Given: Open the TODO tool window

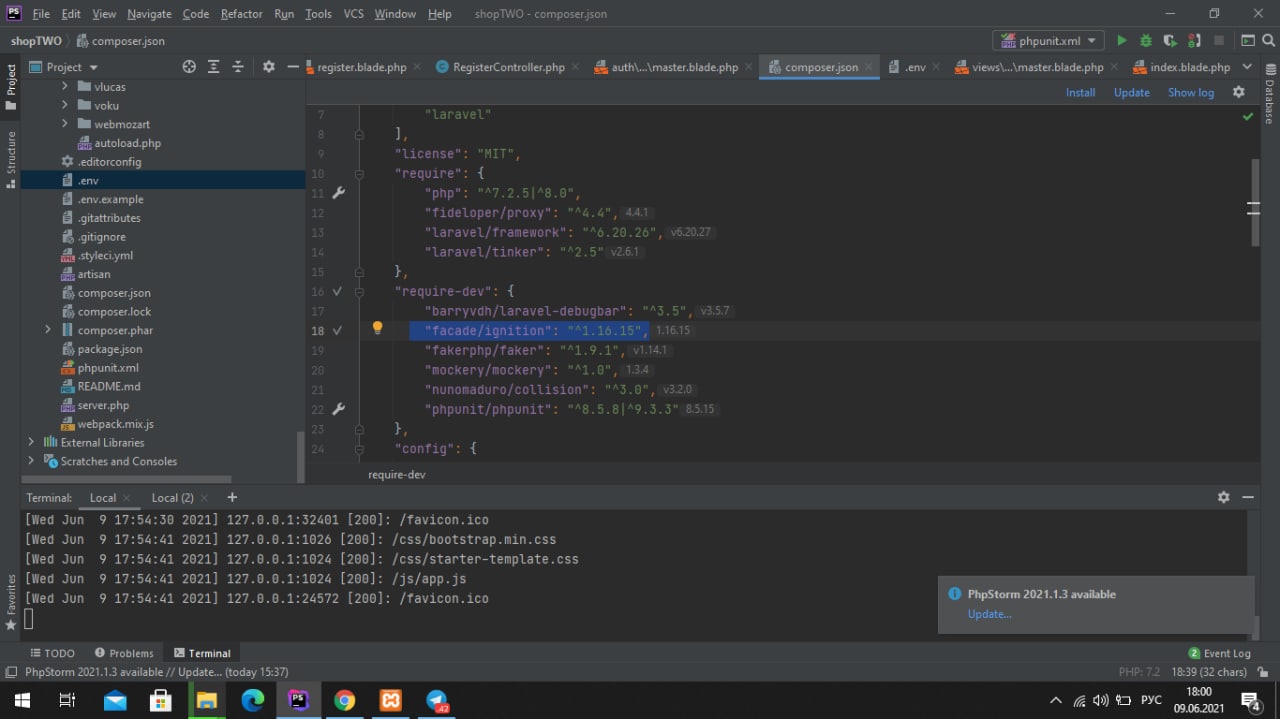Looking at the screenshot, I should [x=51, y=653].
